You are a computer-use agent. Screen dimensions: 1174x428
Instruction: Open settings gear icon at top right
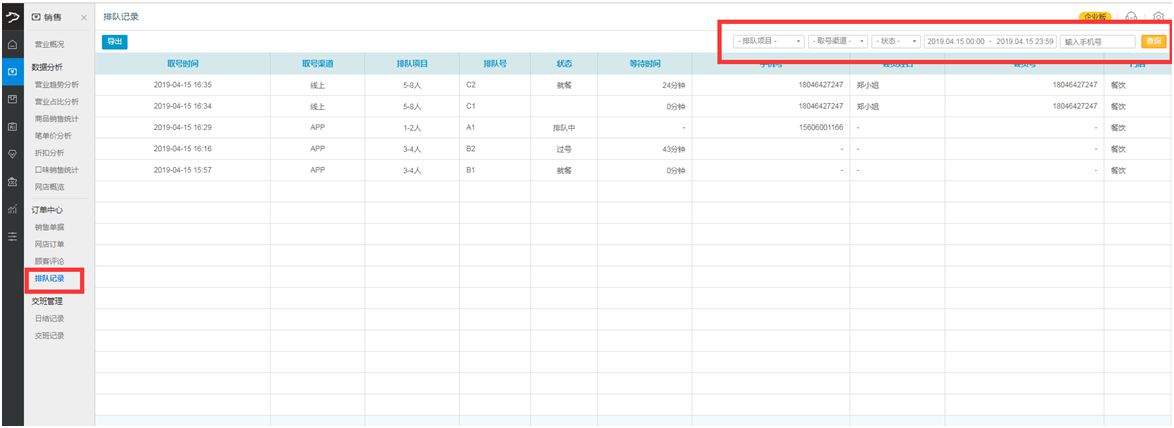click(x=1158, y=17)
